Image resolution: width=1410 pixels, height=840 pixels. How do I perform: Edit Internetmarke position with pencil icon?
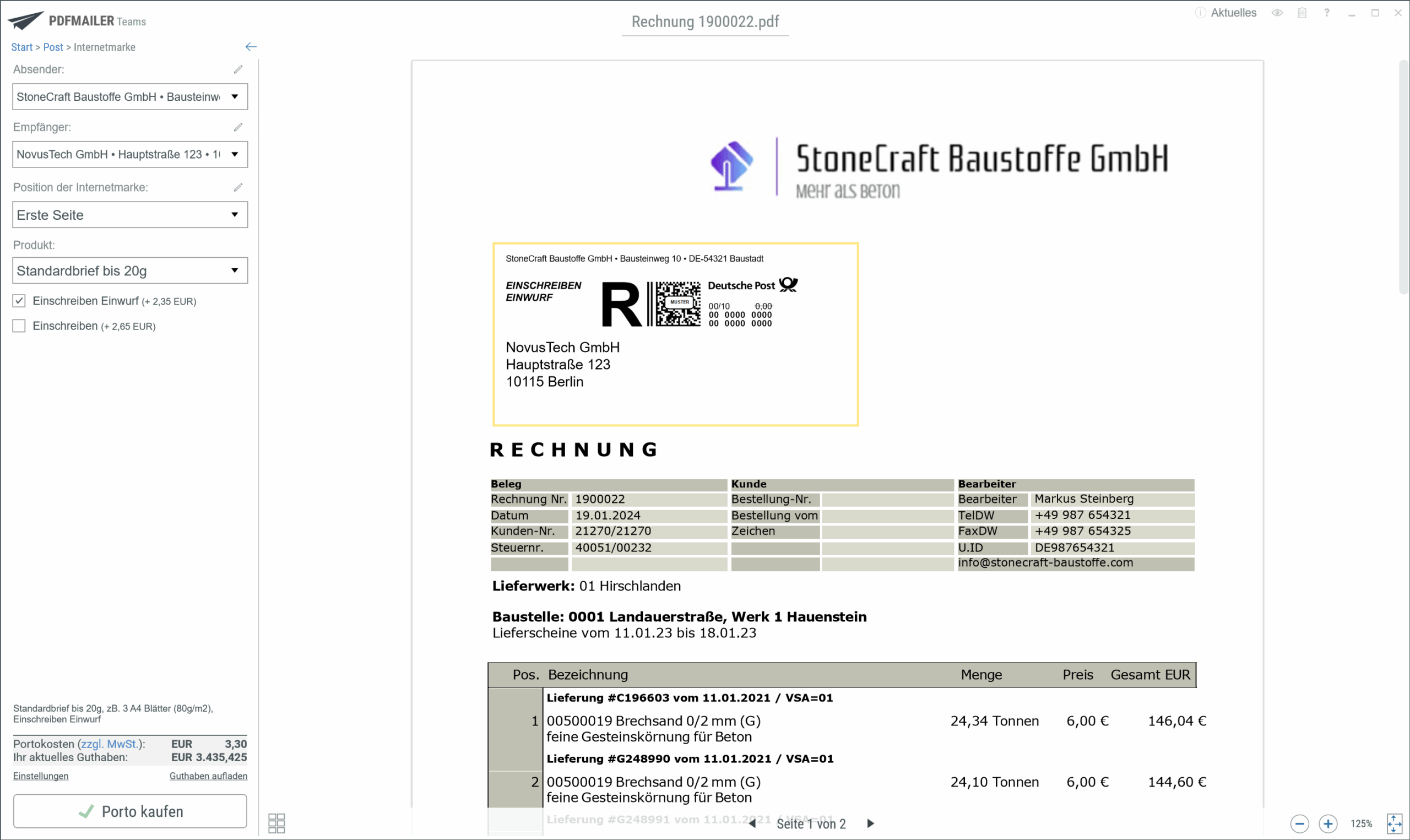pyautogui.click(x=238, y=187)
